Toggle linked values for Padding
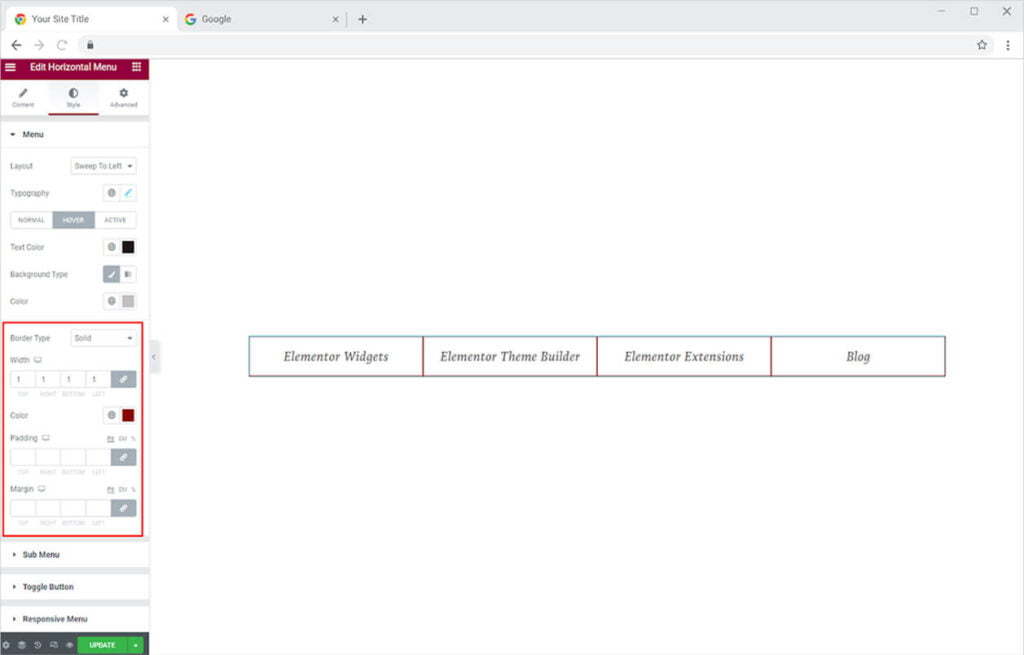 coord(124,457)
